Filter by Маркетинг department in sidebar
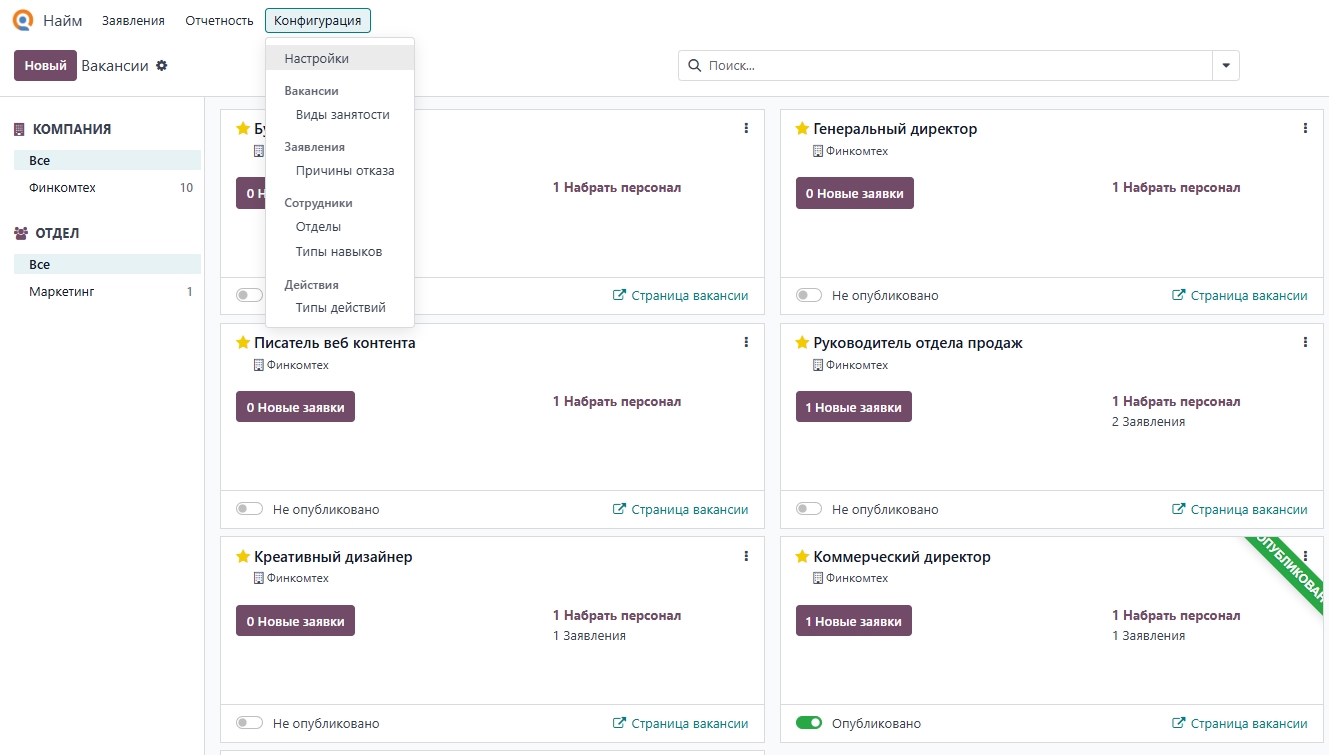The image size is (1329, 755). [x=62, y=292]
